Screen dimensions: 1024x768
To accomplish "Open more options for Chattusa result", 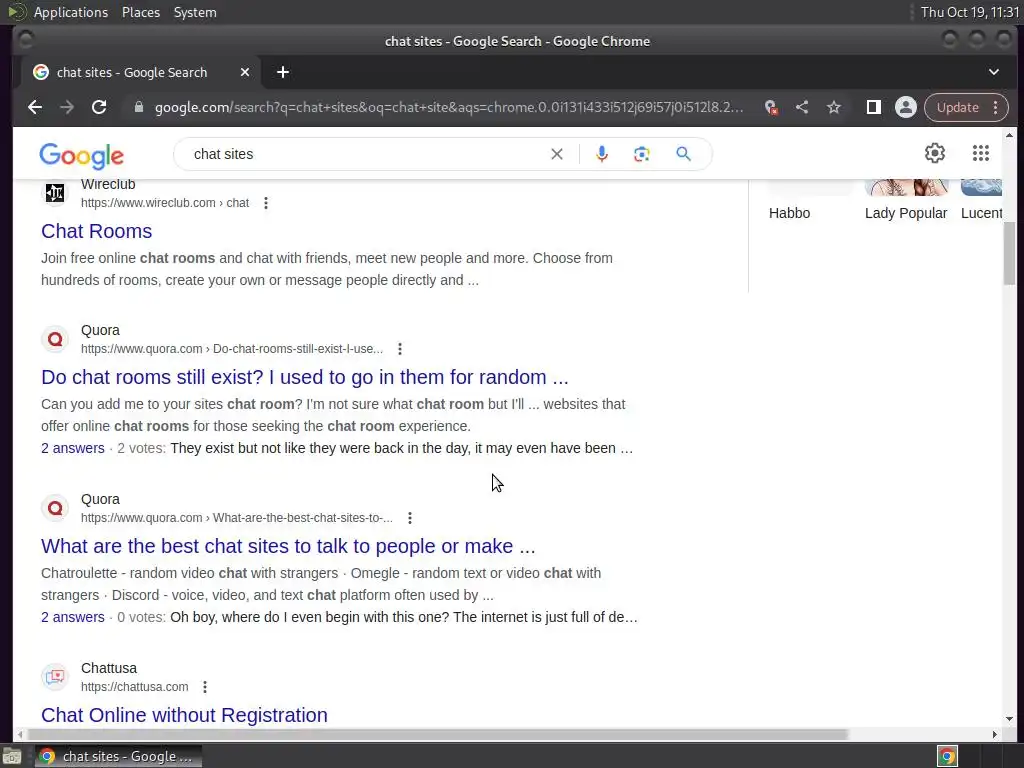I will click(204, 687).
